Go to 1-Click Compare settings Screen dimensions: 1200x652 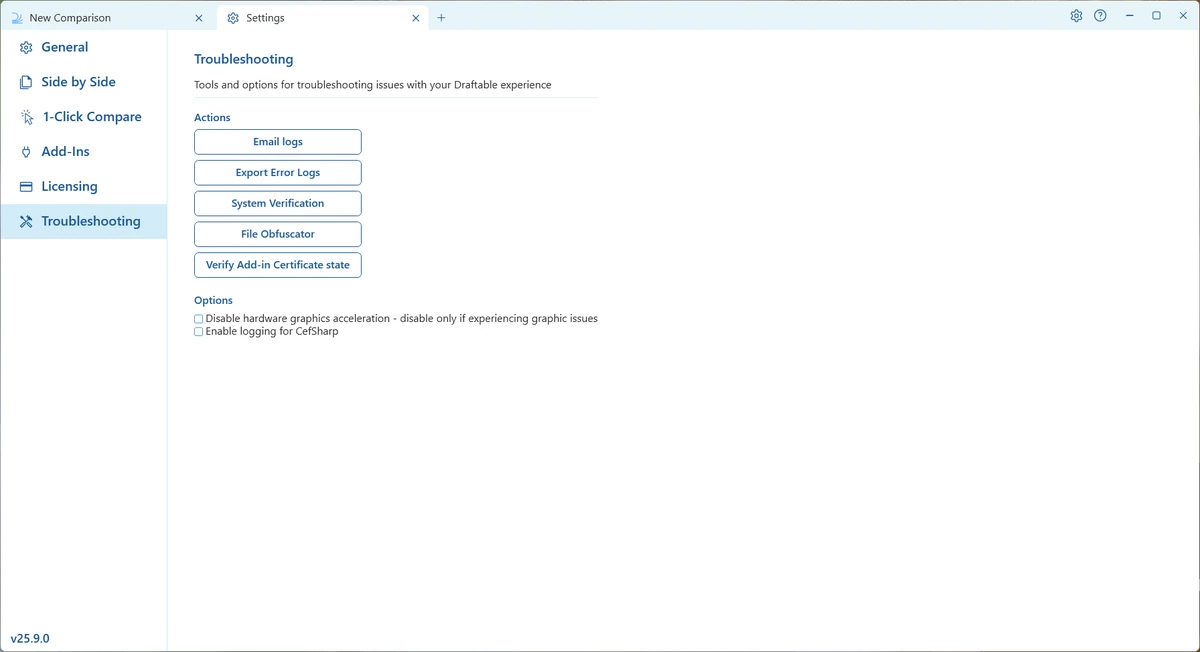pos(83,117)
